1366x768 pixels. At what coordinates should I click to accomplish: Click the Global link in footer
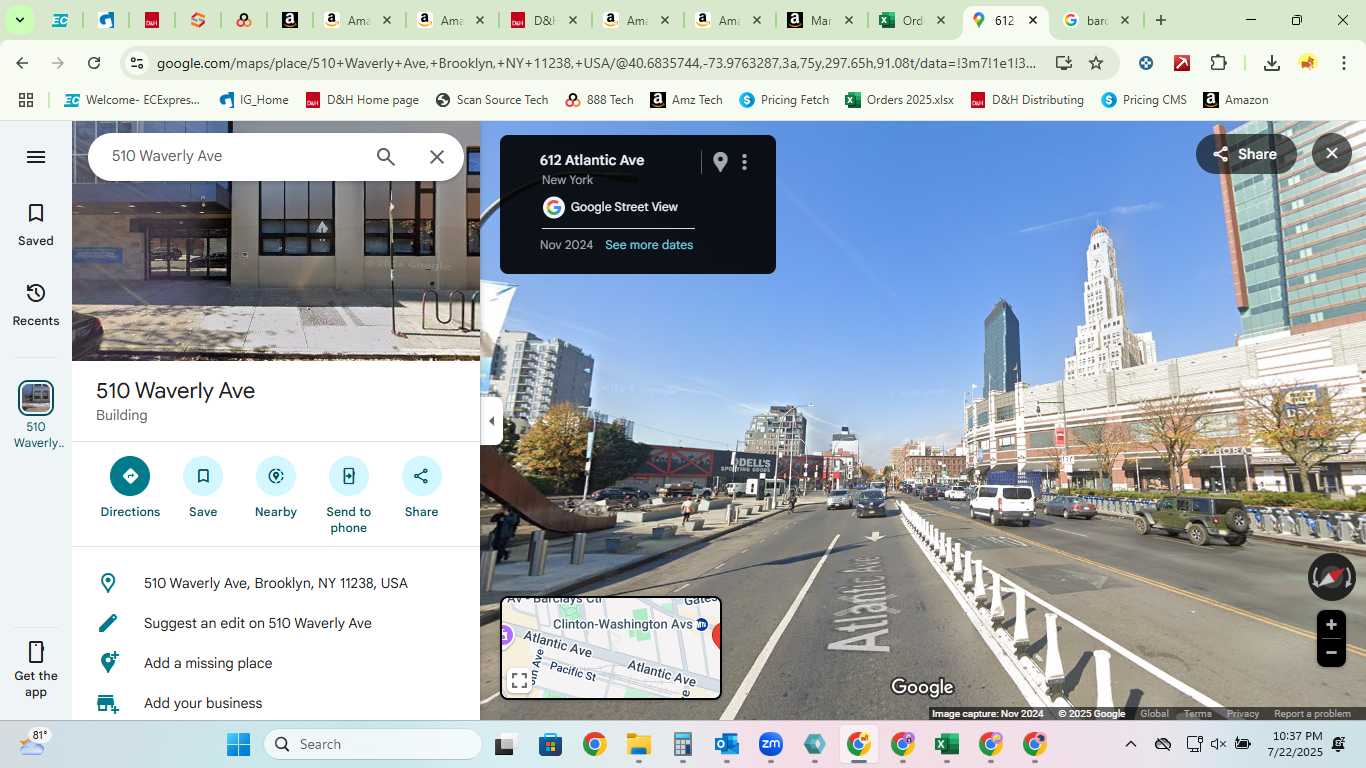tap(1154, 714)
